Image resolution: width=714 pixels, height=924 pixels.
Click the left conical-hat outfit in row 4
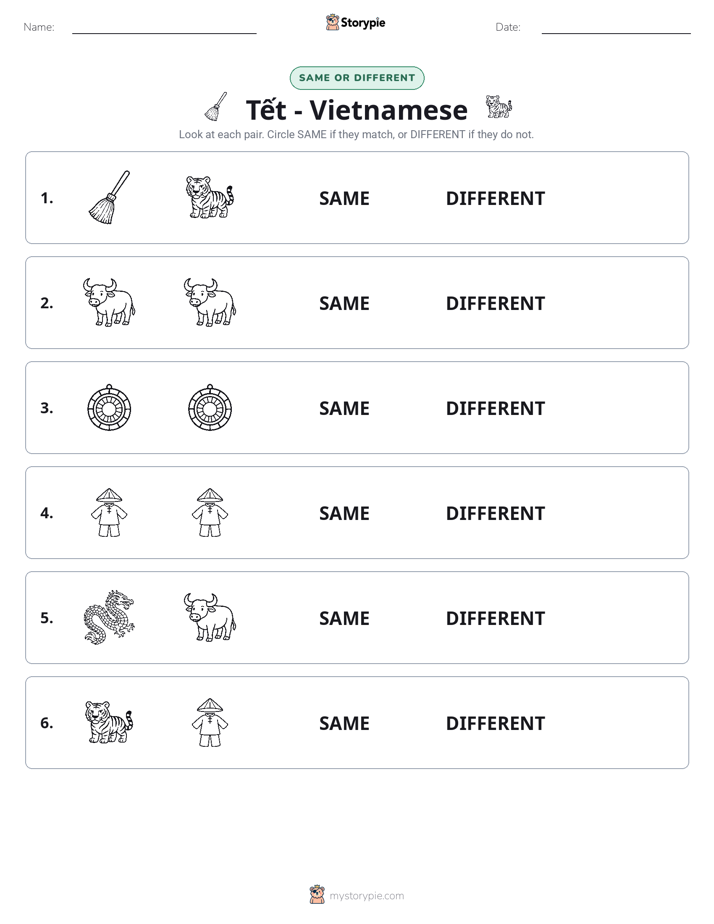coord(109,512)
